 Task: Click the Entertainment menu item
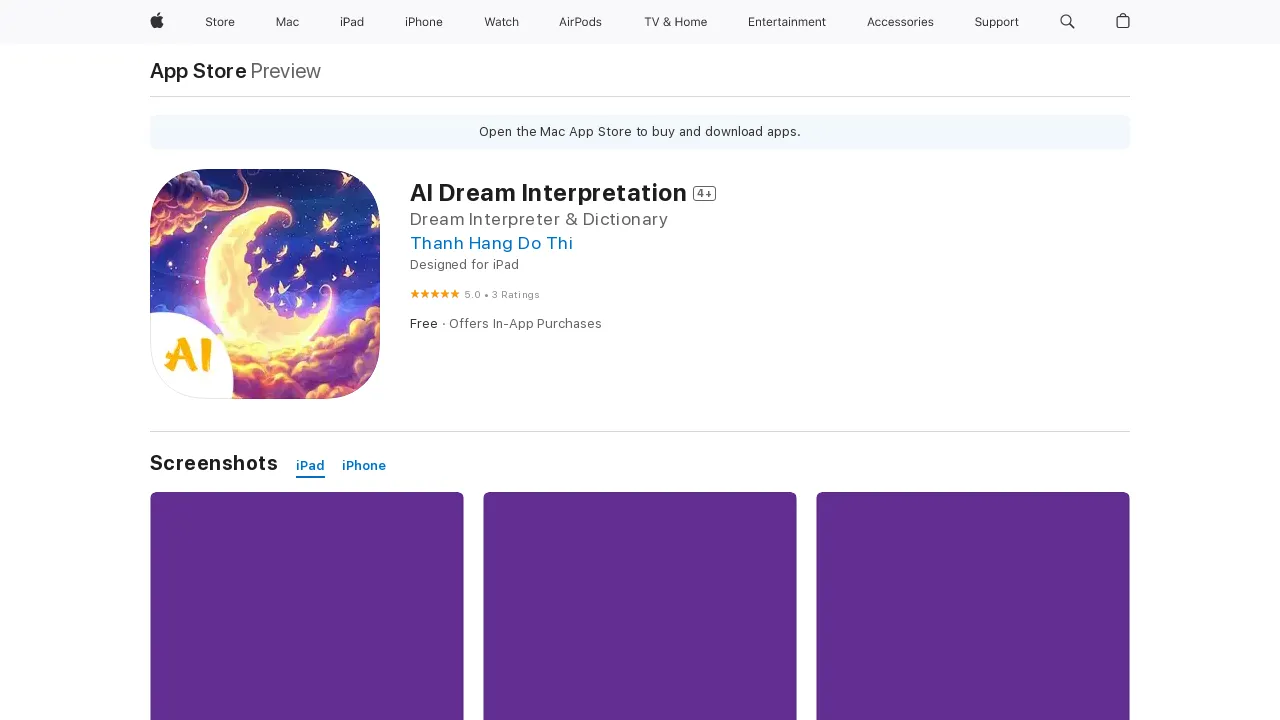coord(787,22)
